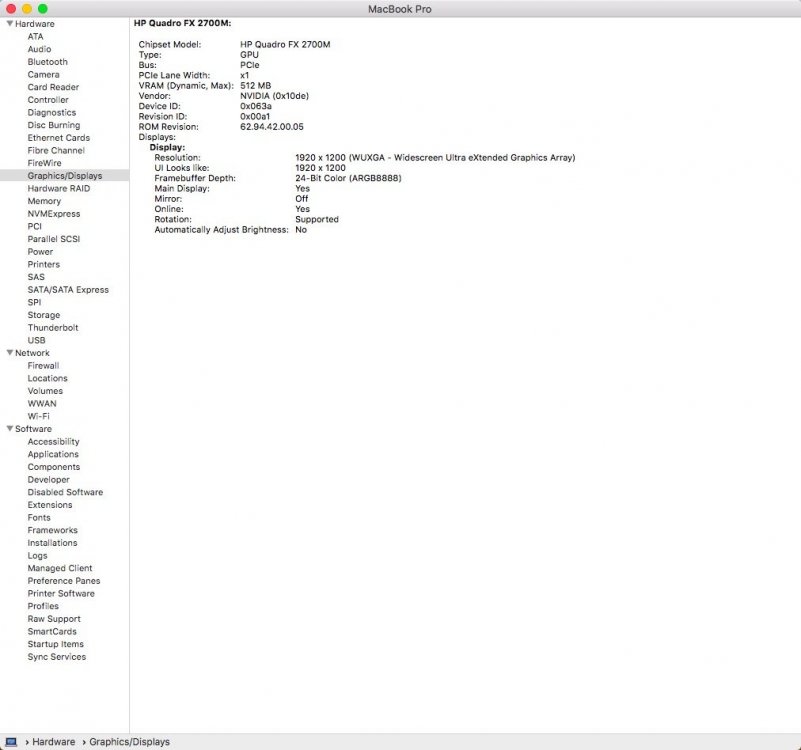
Task: Open the Applications list entry
Action: (53, 454)
